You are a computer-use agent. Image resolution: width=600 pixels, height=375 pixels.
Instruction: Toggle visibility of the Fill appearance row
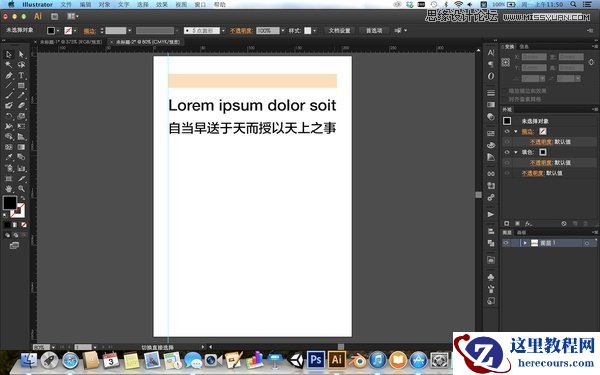(x=507, y=152)
